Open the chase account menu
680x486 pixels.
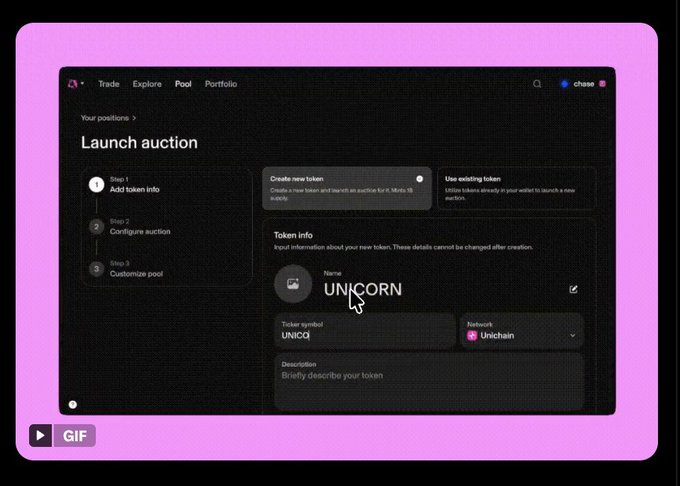point(583,84)
